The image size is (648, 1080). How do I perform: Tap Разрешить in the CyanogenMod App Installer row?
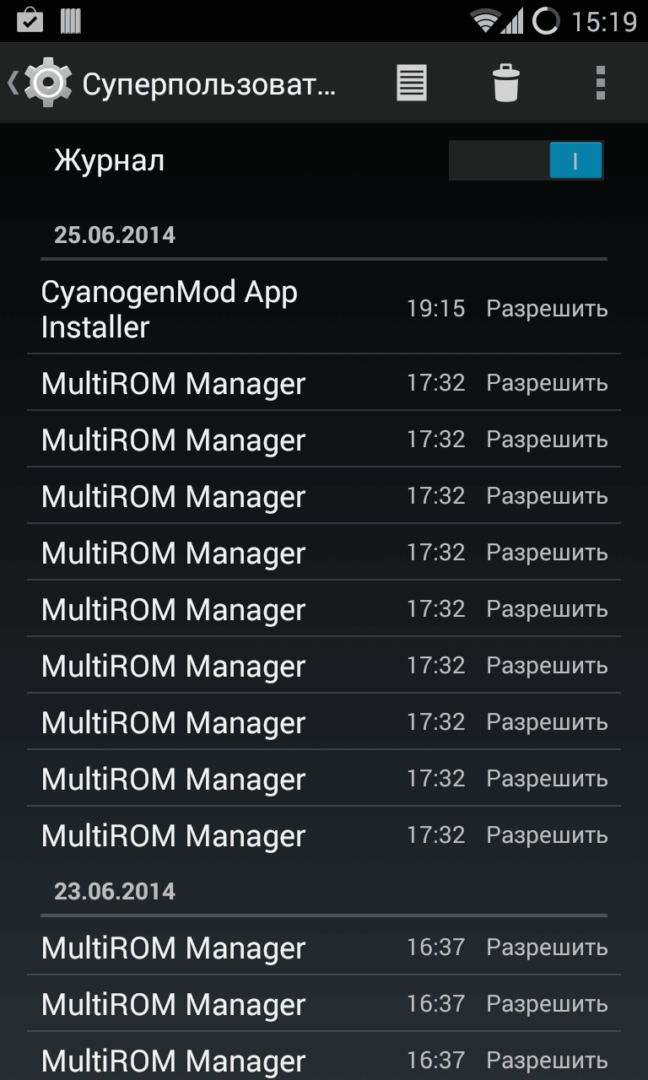[x=547, y=309]
